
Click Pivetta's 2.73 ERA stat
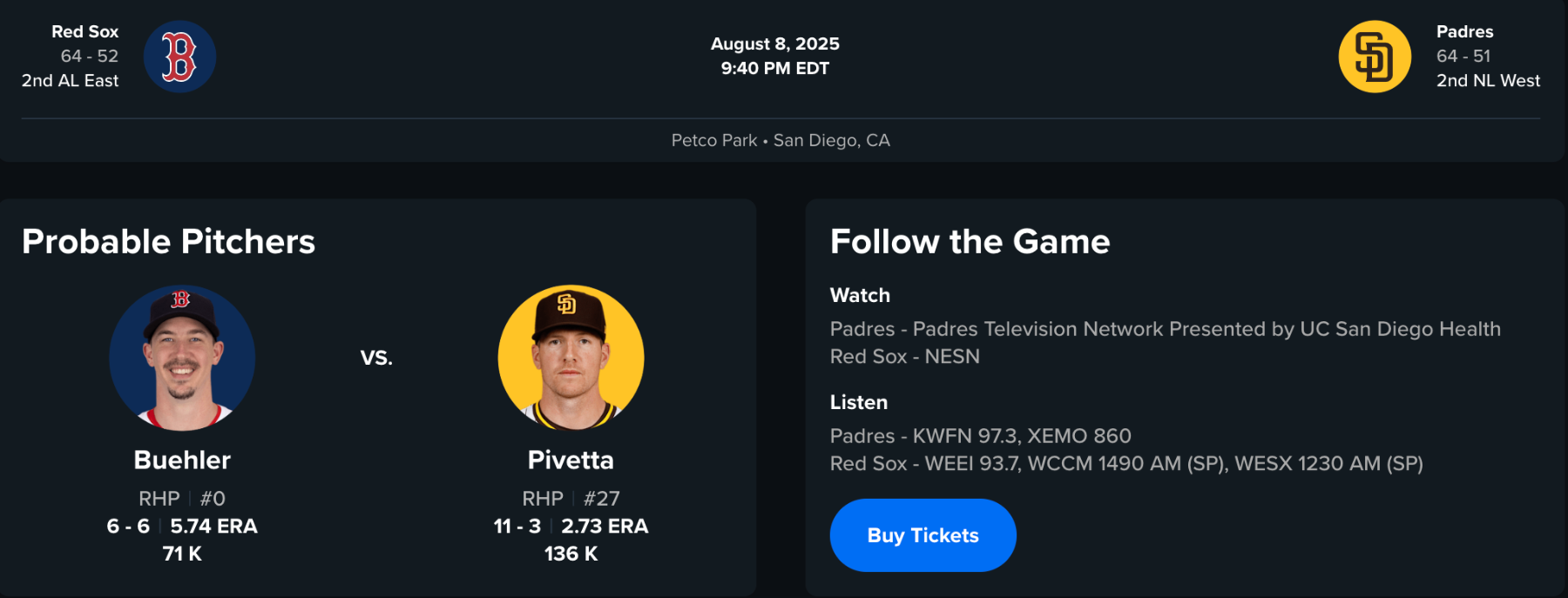605,526
